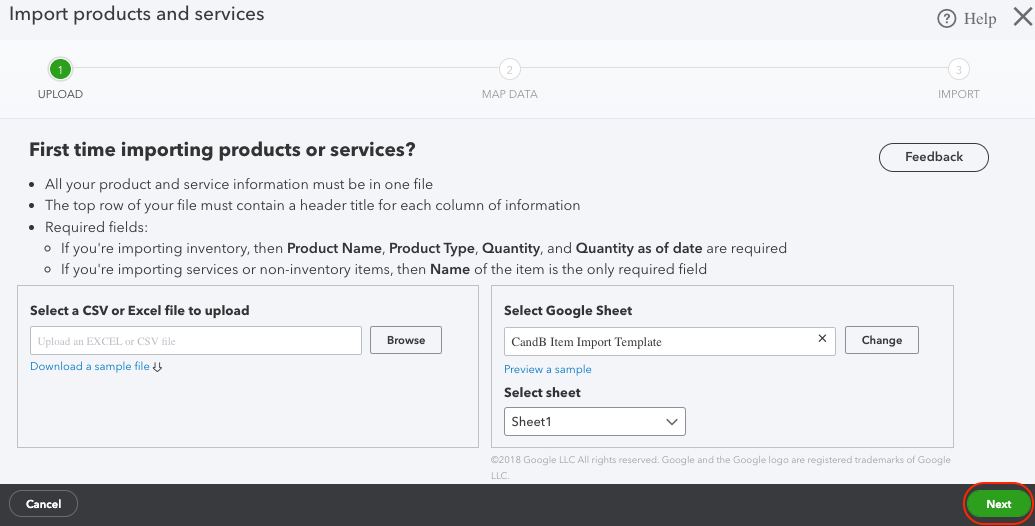This screenshot has height=526, width=1035.
Task: Click the CandB Item Import Template field
Action: [670, 341]
